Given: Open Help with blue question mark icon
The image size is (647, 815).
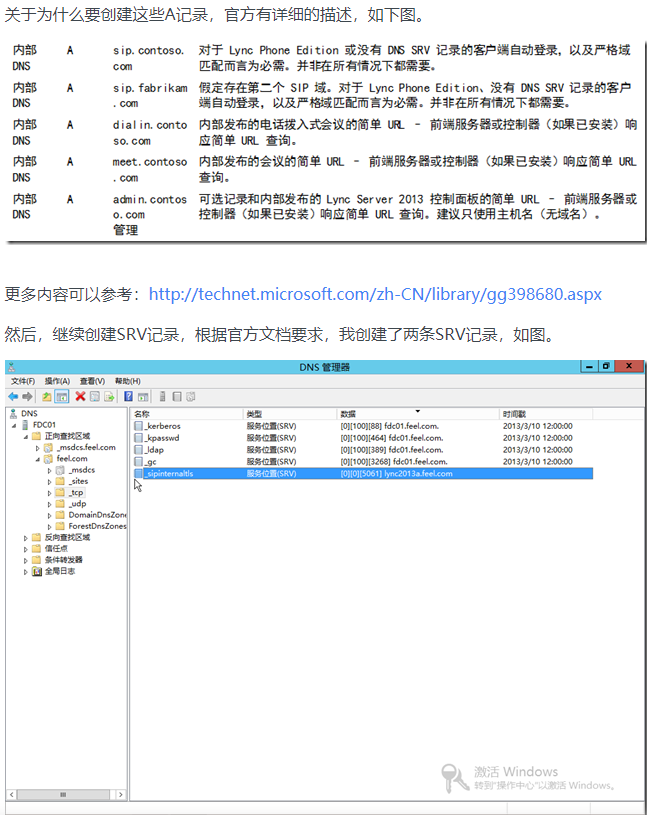Looking at the screenshot, I should pos(128,397).
